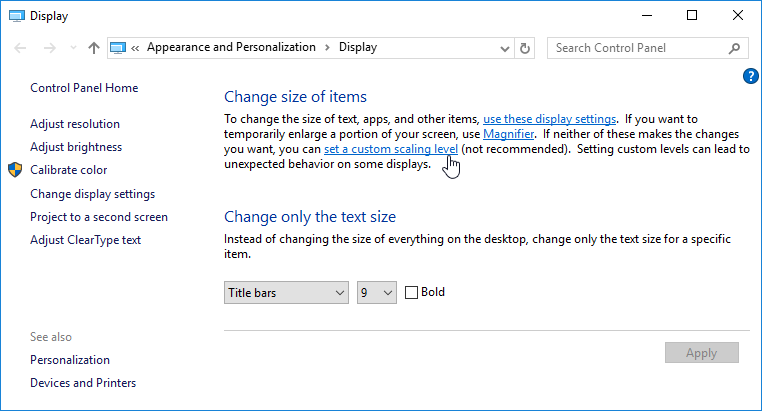
Task: Click the refresh icon beside address bar
Action: [x=525, y=48]
